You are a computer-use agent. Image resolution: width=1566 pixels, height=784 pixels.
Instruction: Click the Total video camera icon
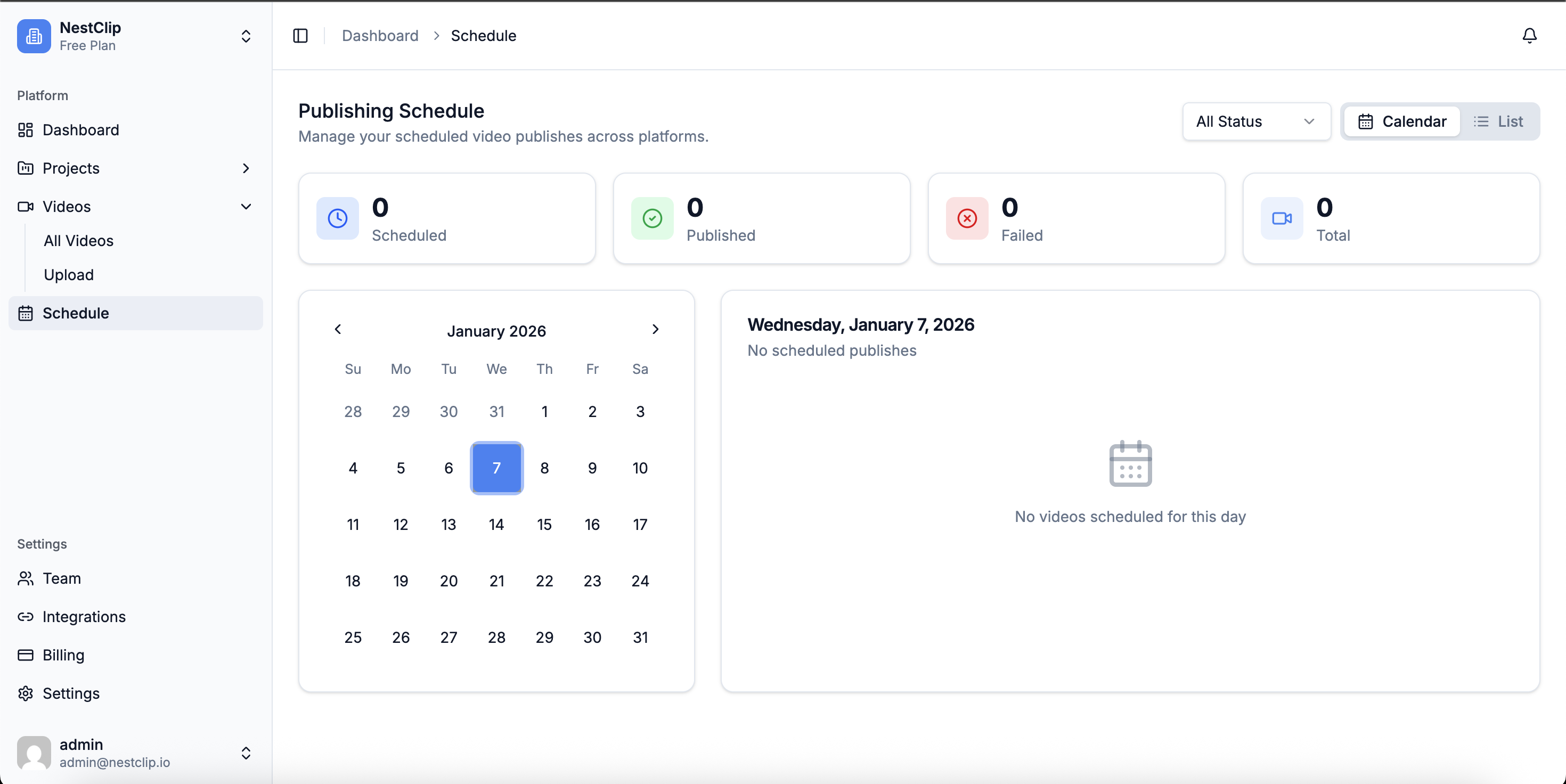click(1282, 218)
